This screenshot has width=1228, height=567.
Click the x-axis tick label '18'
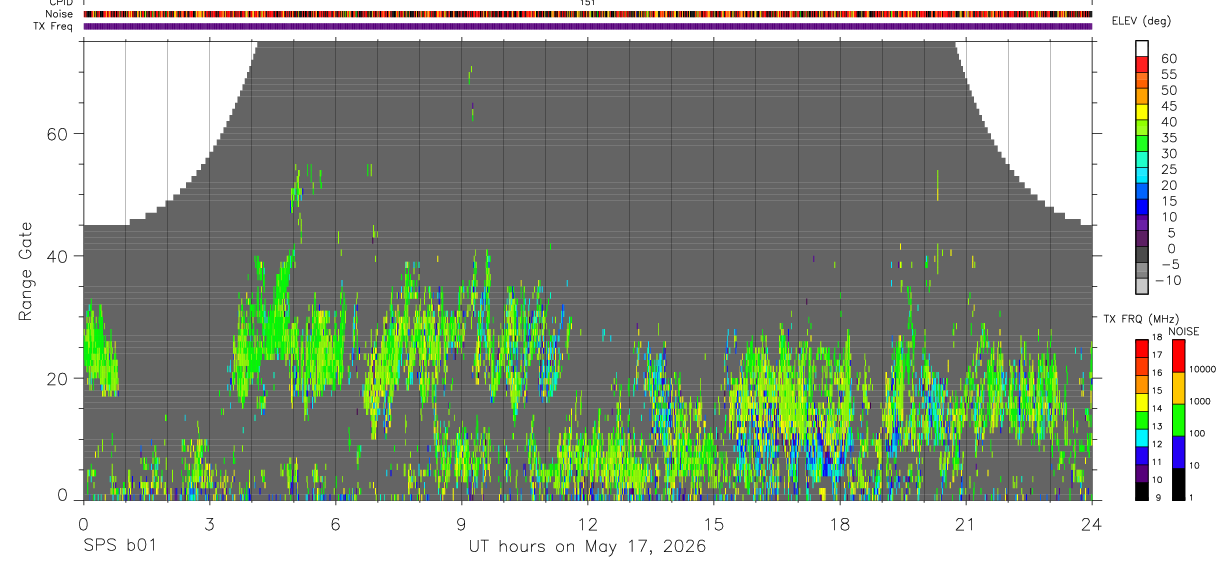[840, 523]
